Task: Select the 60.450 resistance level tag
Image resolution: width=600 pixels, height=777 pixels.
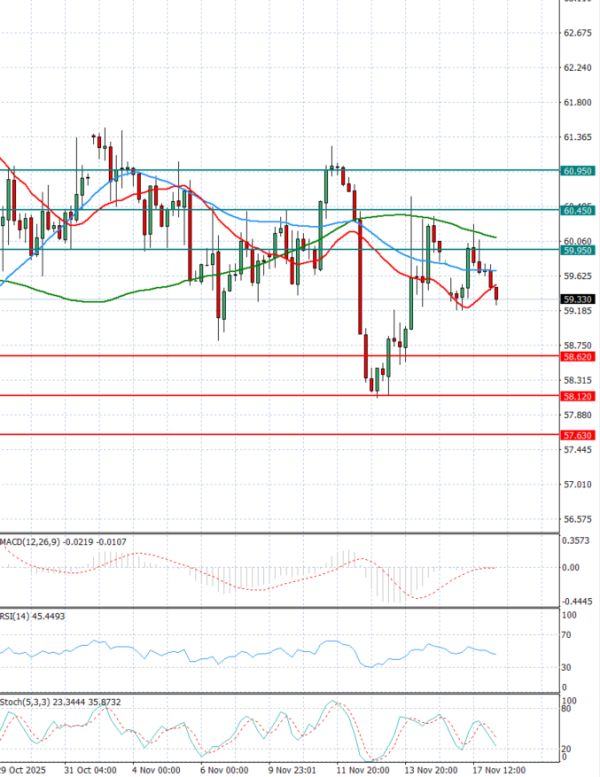Action: (578, 211)
